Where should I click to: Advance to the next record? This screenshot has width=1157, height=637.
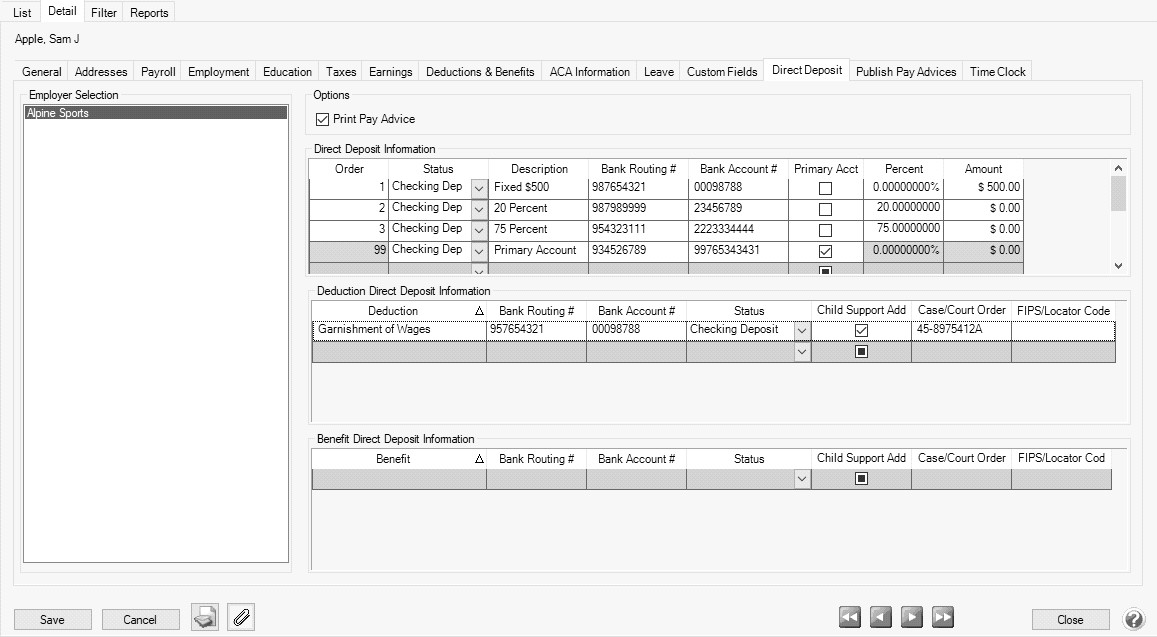tap(911, 618)
